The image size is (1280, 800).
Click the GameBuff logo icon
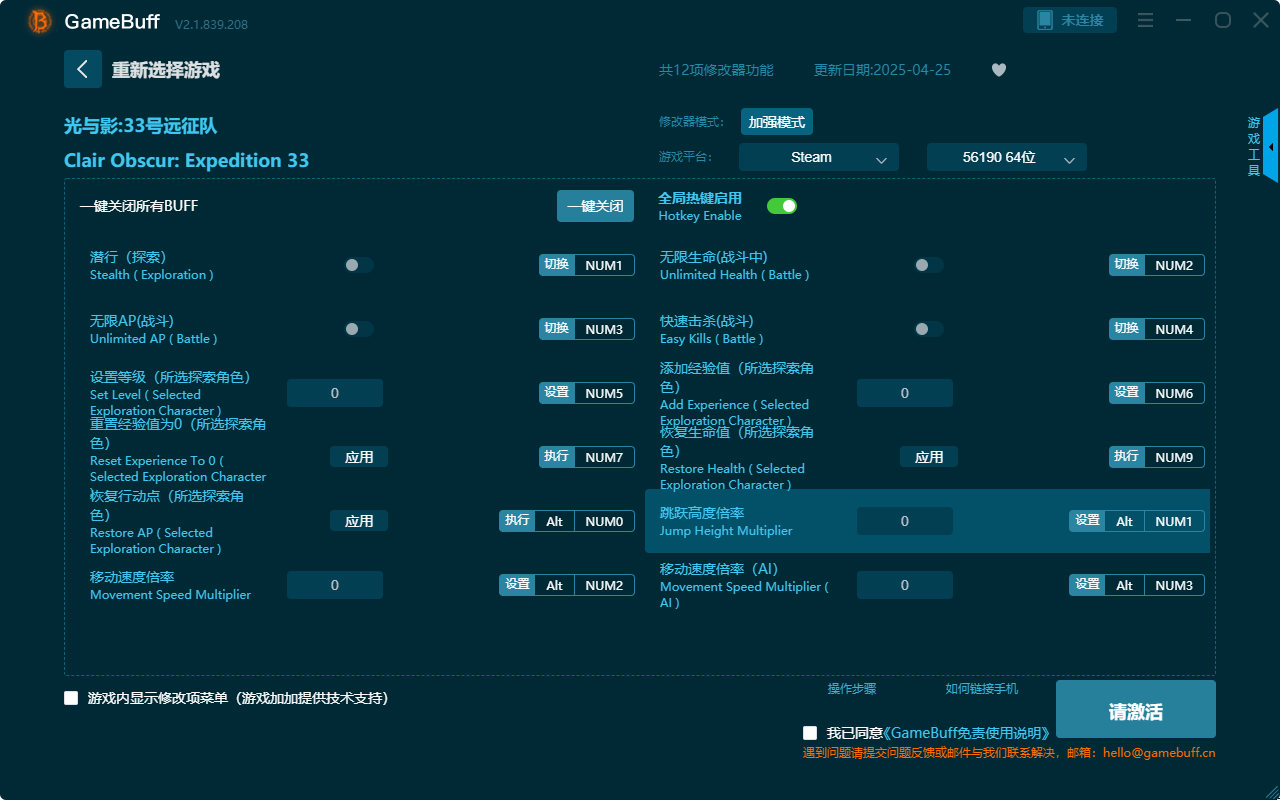pyautogui.click(x=40, y=21)
